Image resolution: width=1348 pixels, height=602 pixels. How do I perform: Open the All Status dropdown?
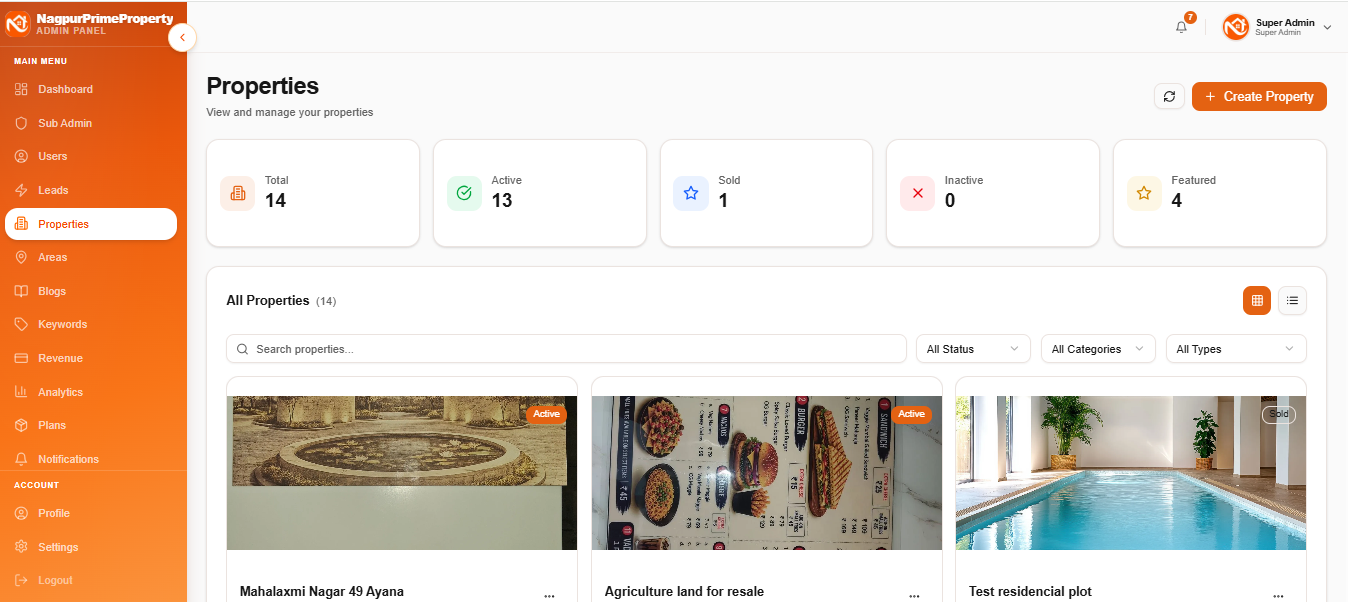[x=973, y=349]
